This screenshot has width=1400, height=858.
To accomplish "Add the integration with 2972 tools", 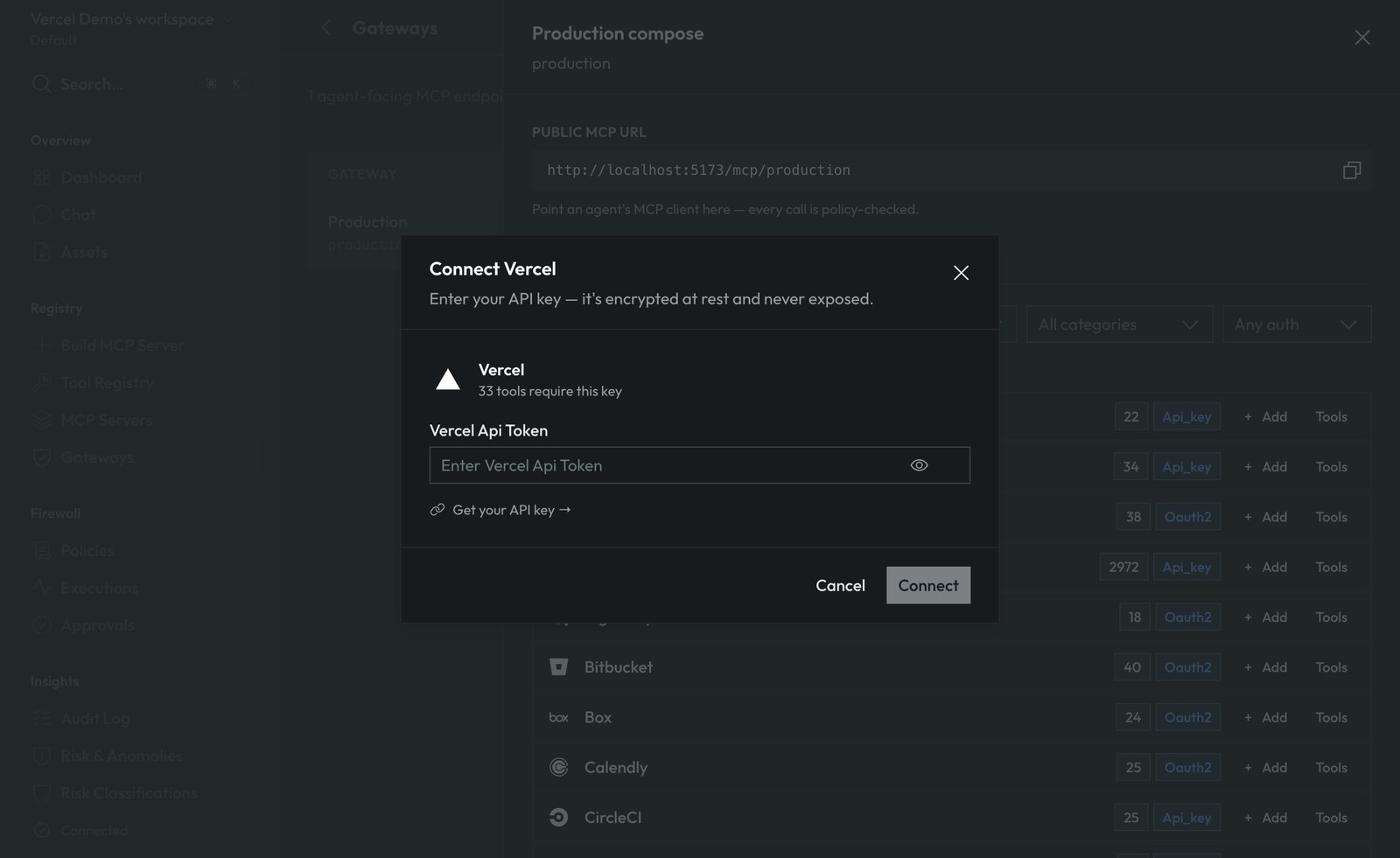I will pos(1265,567).
